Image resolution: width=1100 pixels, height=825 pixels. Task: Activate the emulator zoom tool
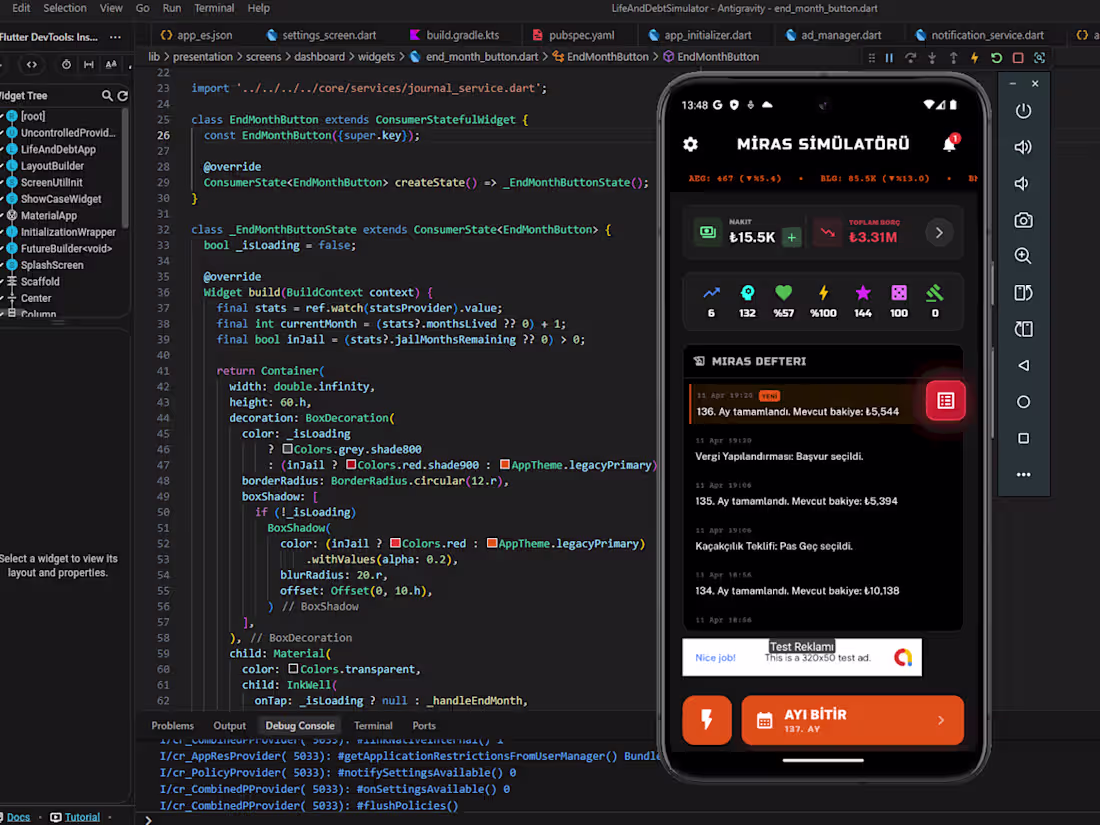[x=1023, y=256]
